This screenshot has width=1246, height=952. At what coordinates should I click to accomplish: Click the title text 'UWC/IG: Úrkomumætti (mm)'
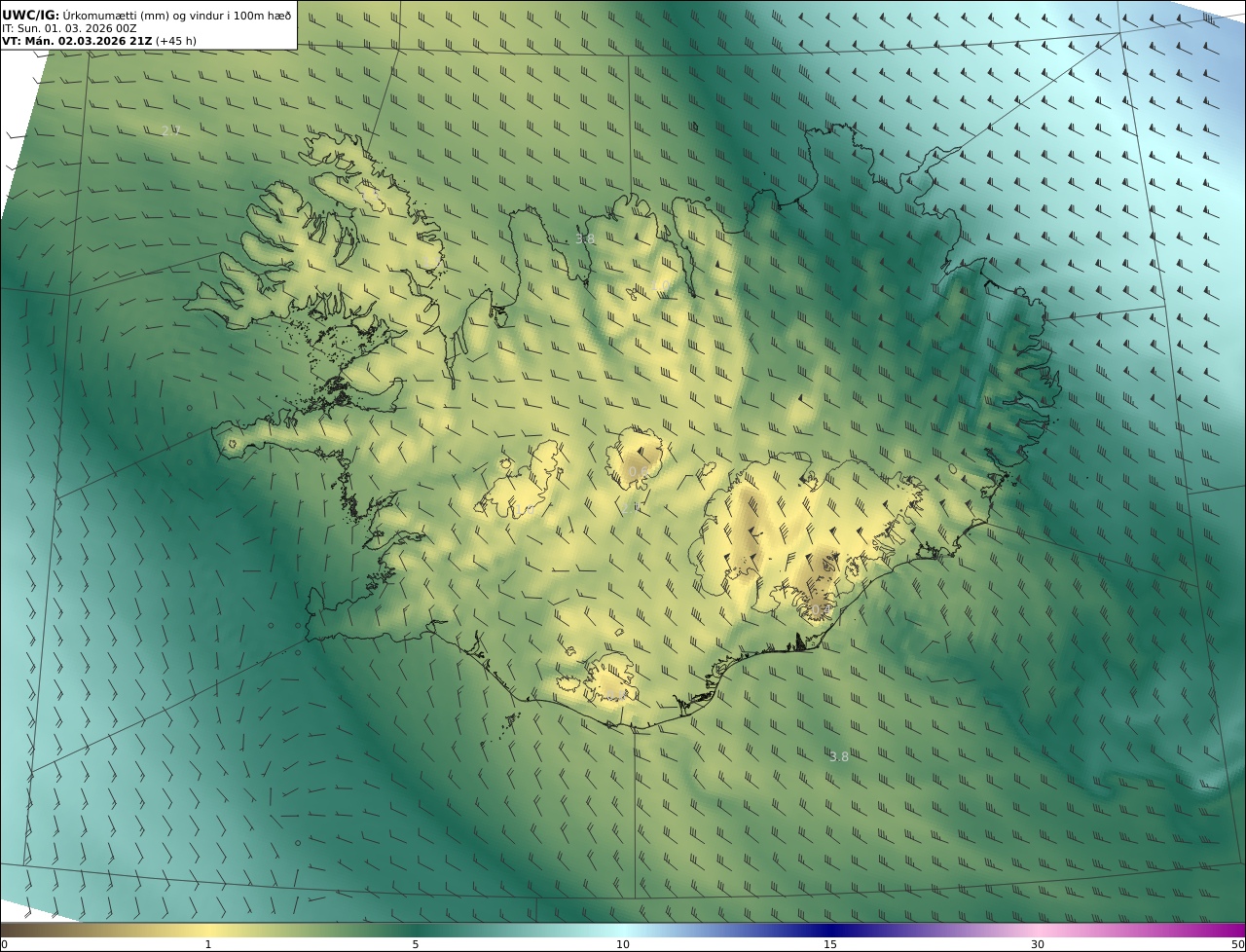87,15
